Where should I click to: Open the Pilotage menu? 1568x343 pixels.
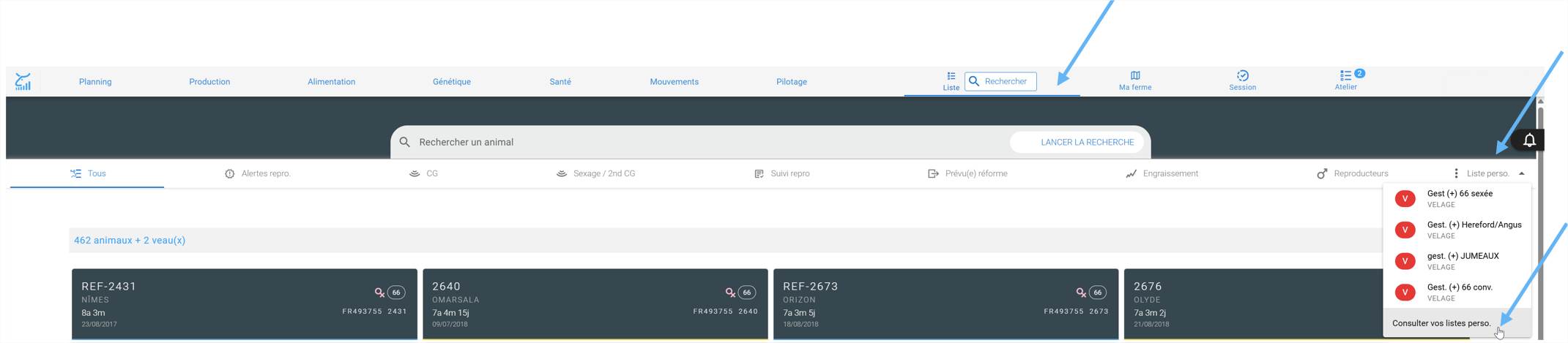(x=792, y=82)
